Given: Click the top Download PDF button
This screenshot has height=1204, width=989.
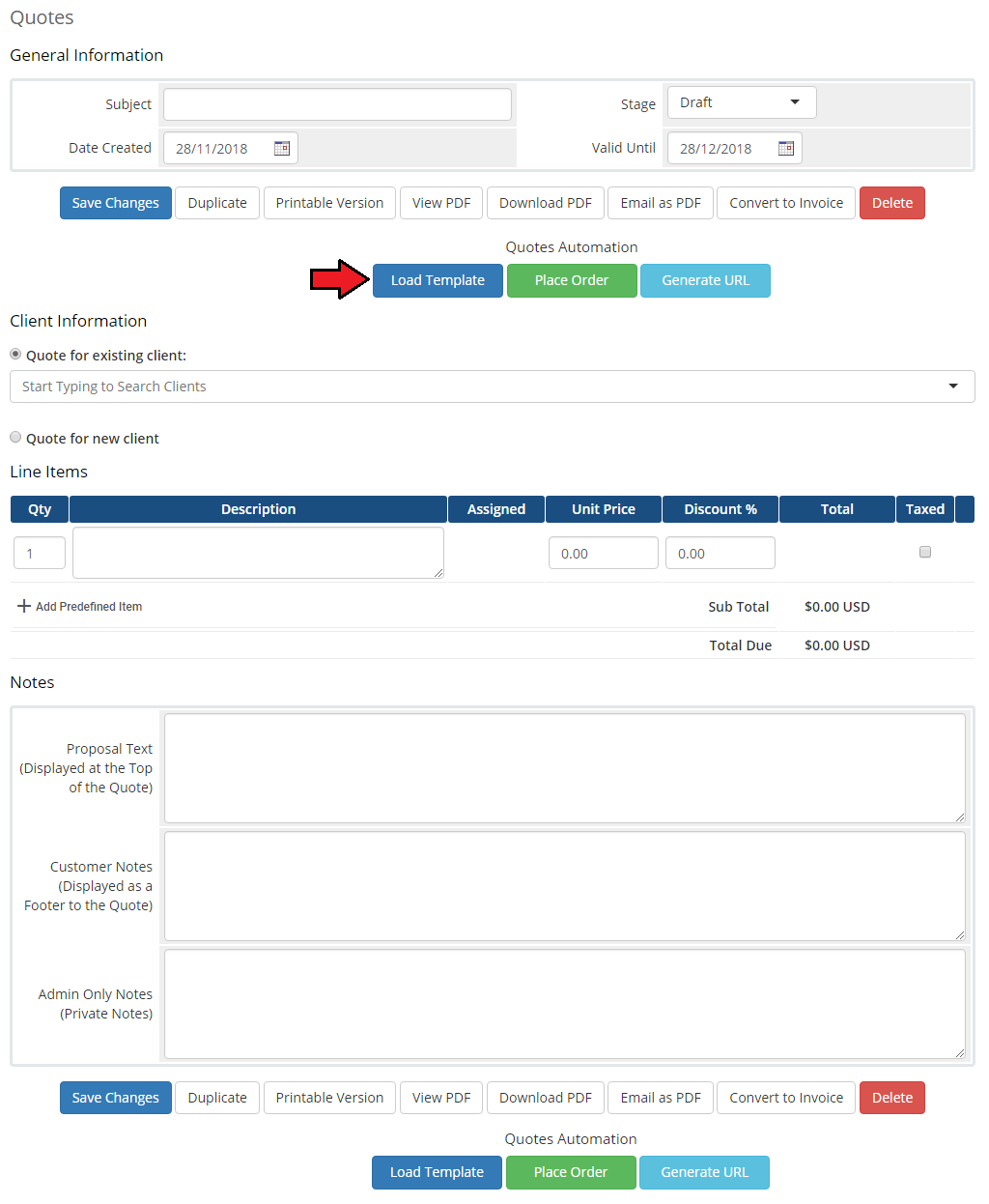Looking at the screenshot, I should click(x=546, y=203).
